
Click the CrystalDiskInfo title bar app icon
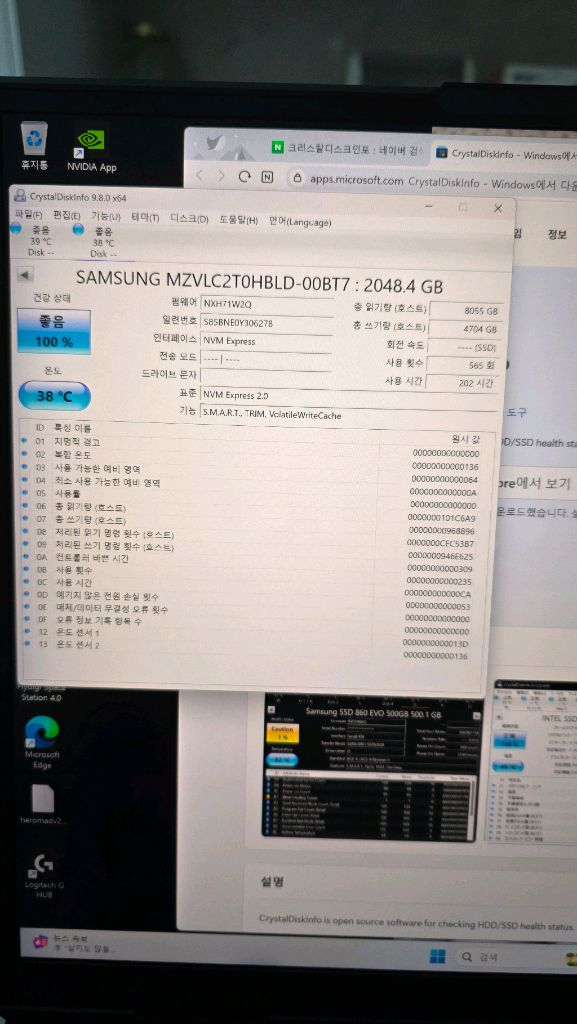pos(20,196)
